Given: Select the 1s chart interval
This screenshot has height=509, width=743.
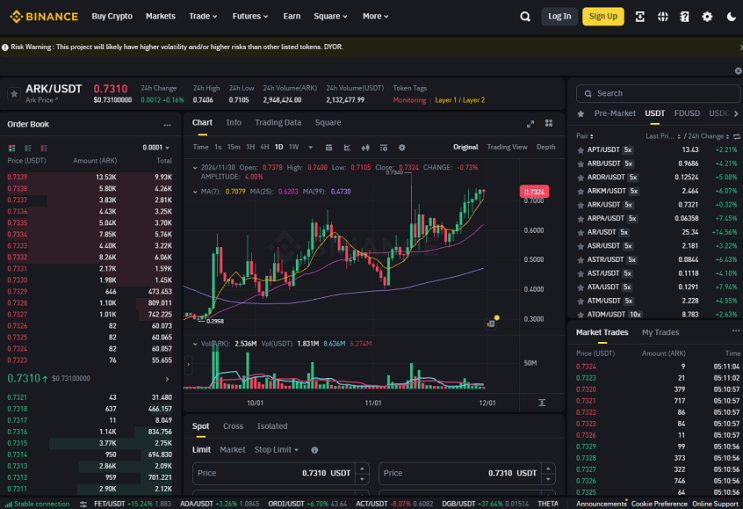Looking at the screenshot, I should (218, 147).
